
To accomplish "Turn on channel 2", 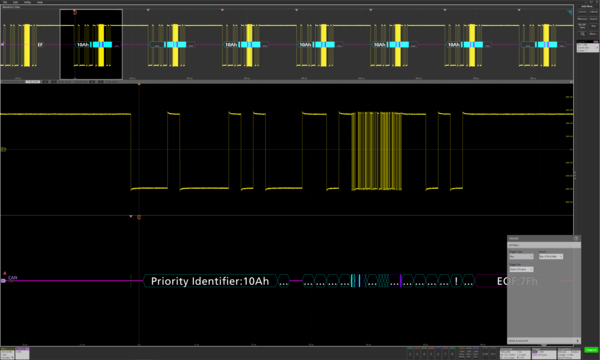I will pyautogui.click(x=410, y=354).
